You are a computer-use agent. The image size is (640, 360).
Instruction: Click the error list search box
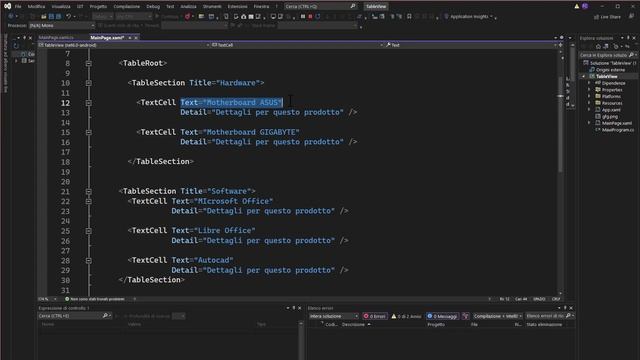coord(549,316)
